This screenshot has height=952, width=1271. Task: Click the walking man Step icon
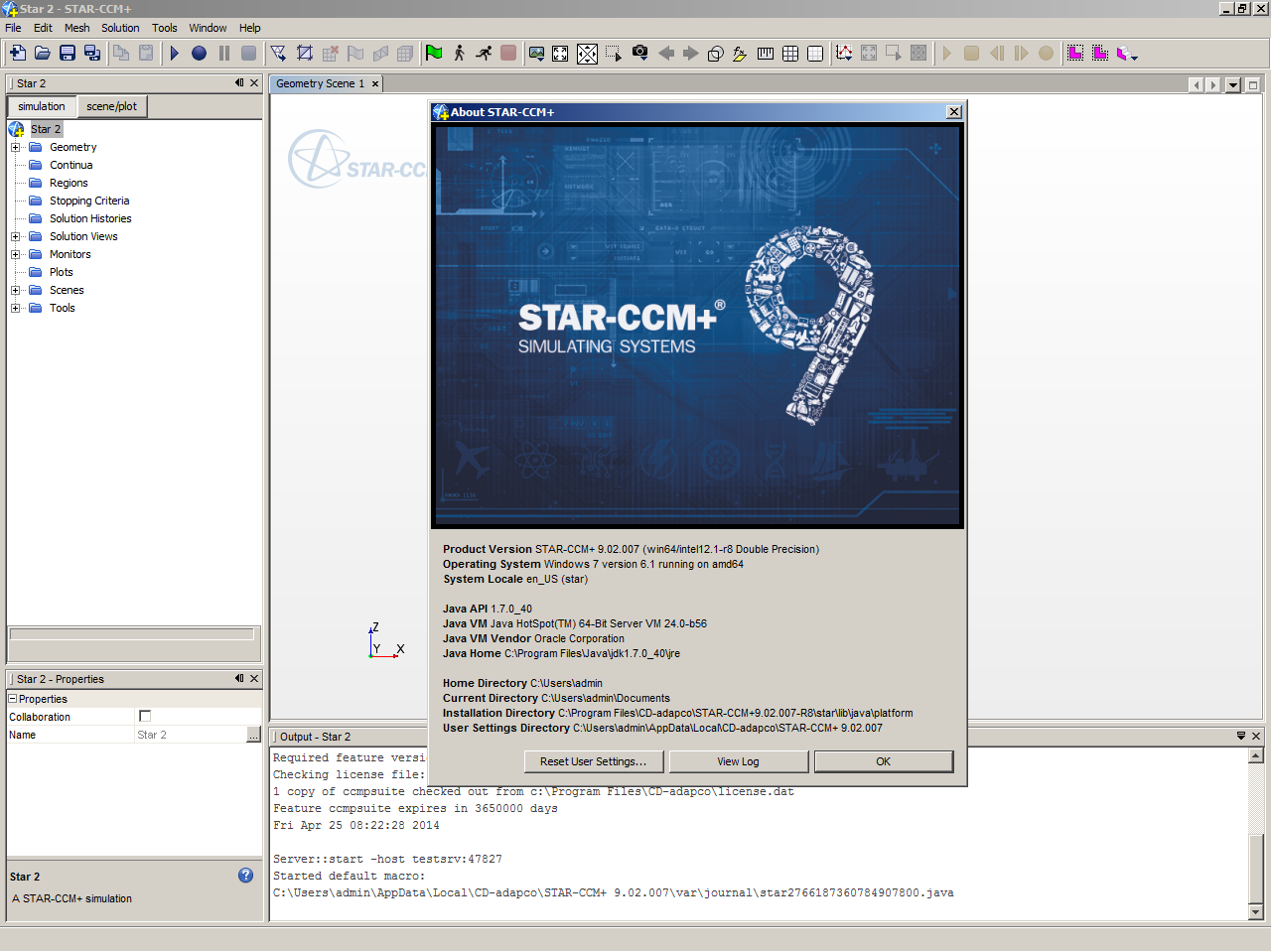coord(459,54)
